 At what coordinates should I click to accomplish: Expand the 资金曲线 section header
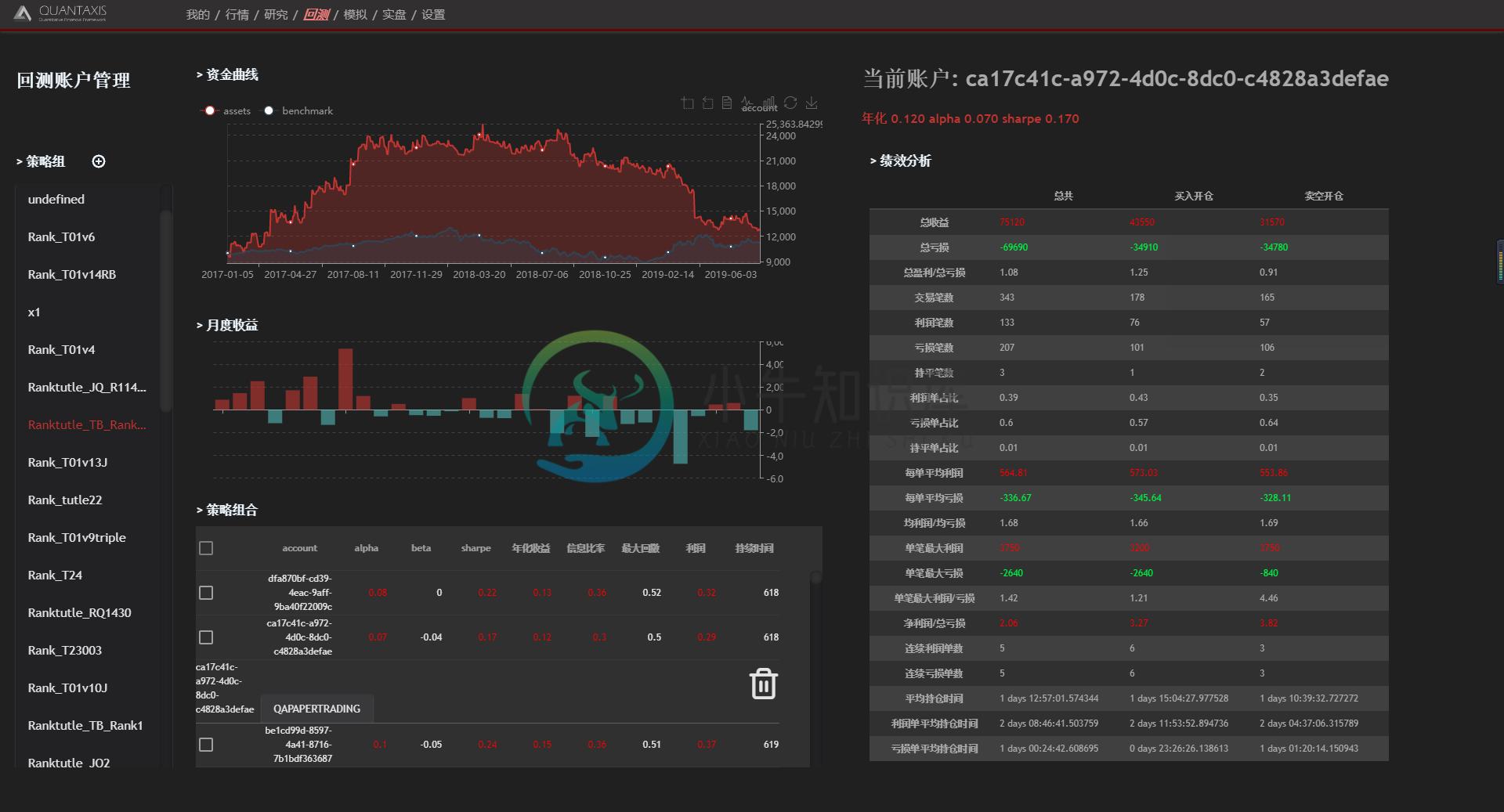(227, 74)
